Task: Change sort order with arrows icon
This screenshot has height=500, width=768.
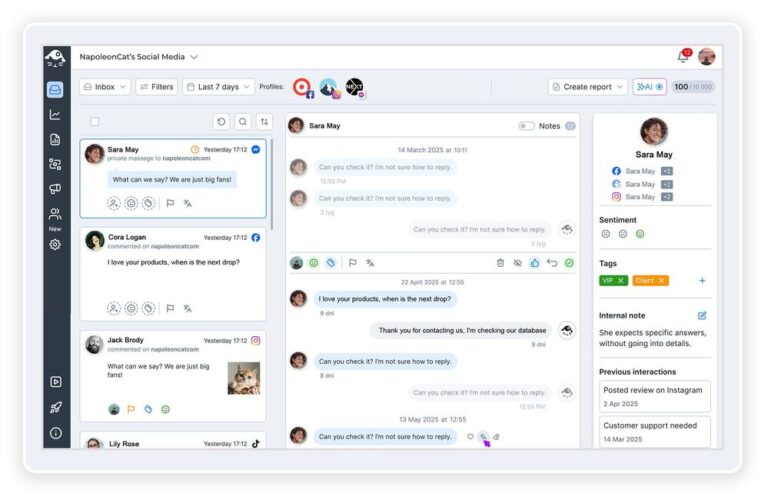Action: pyautogui.click(x=264, y=121)
